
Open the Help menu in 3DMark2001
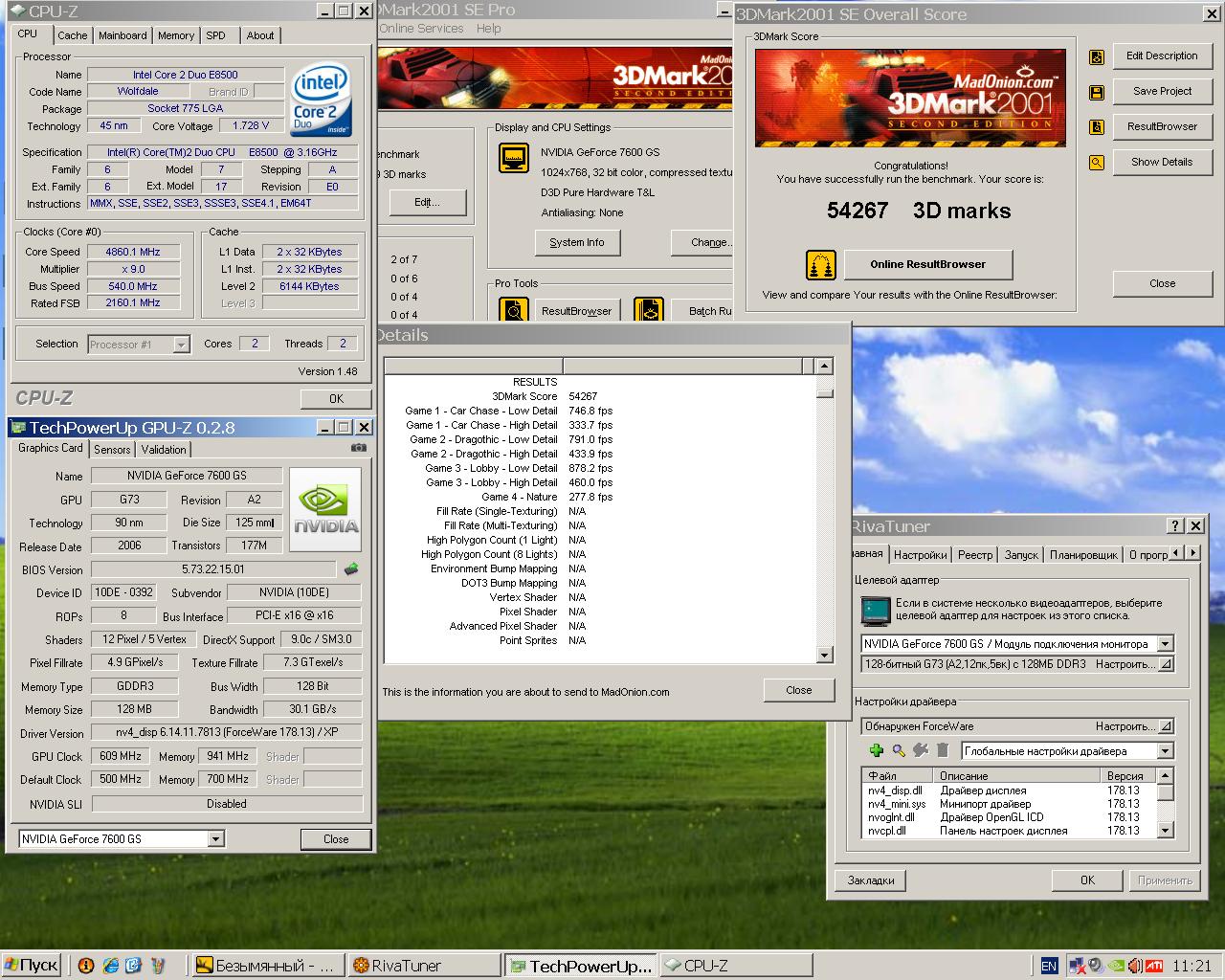tap(489, 28)
